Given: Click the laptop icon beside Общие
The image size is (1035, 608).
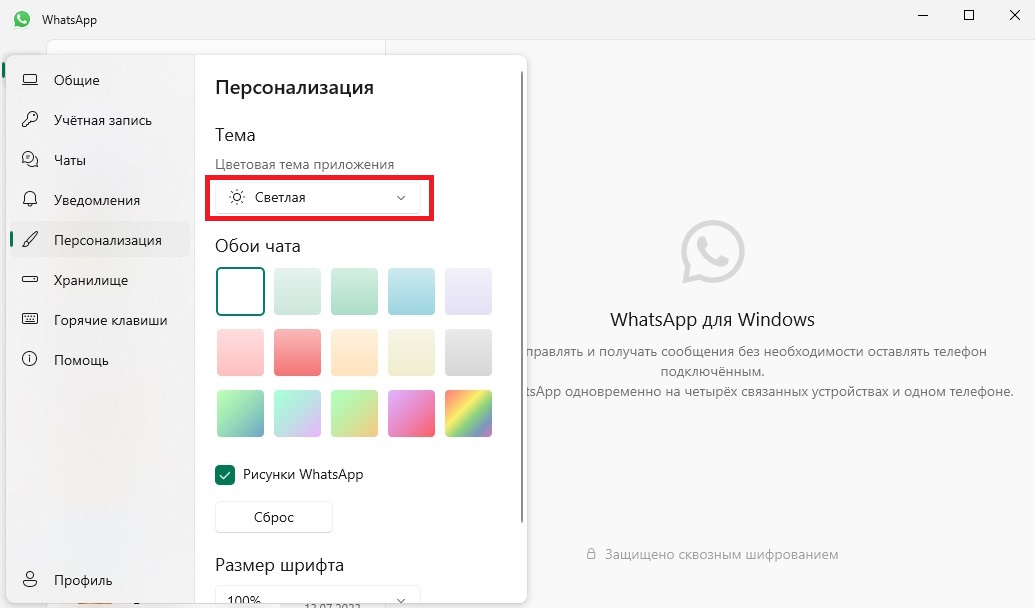Looking at the screenshot, I should pyautogui.click(x=30, y=80).
